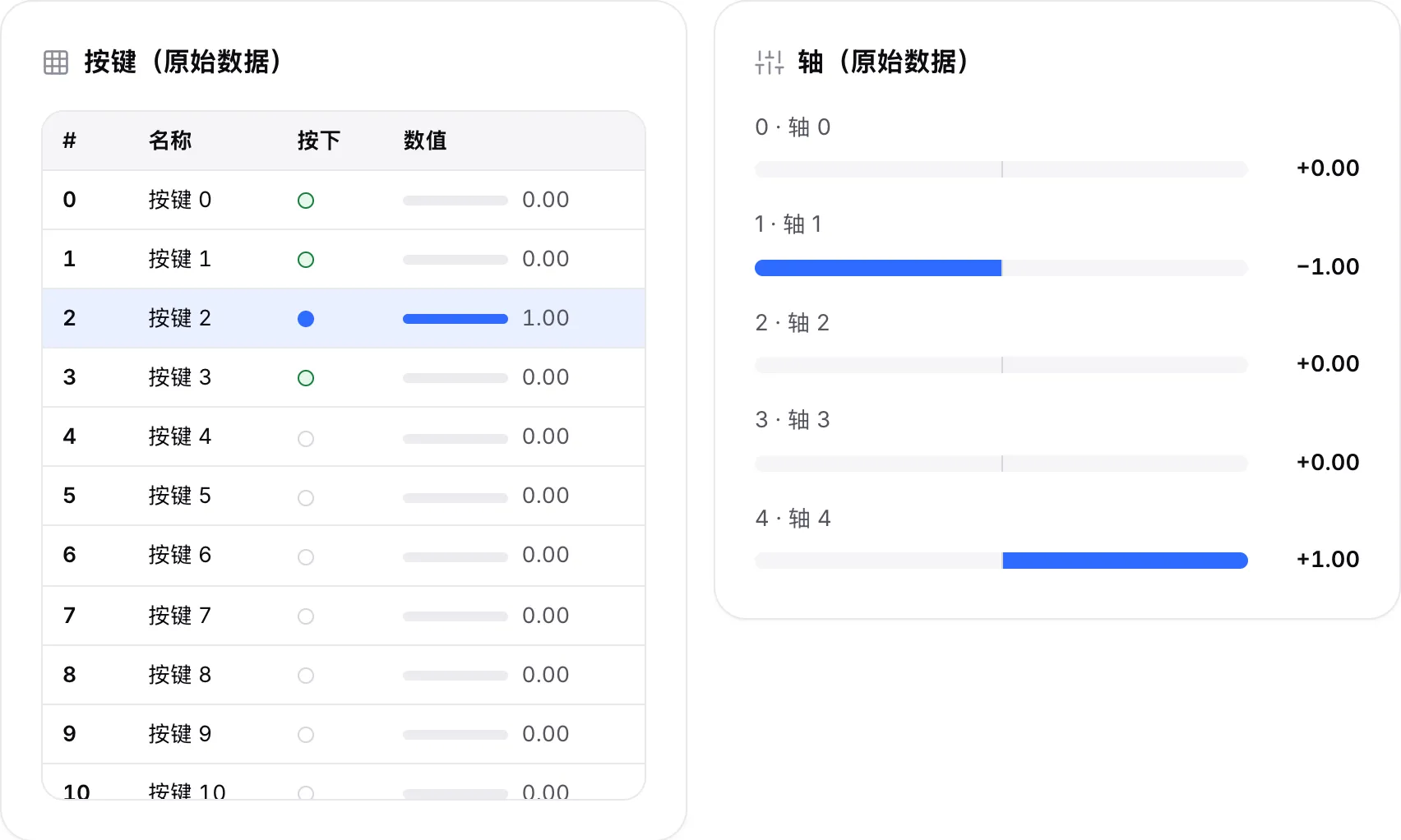Image resolution: width=1401 pixels, height=840 pixels.
Task: Click the axis bar for 轴 2
Action: pyautogui.click(x=1001, y=365)
